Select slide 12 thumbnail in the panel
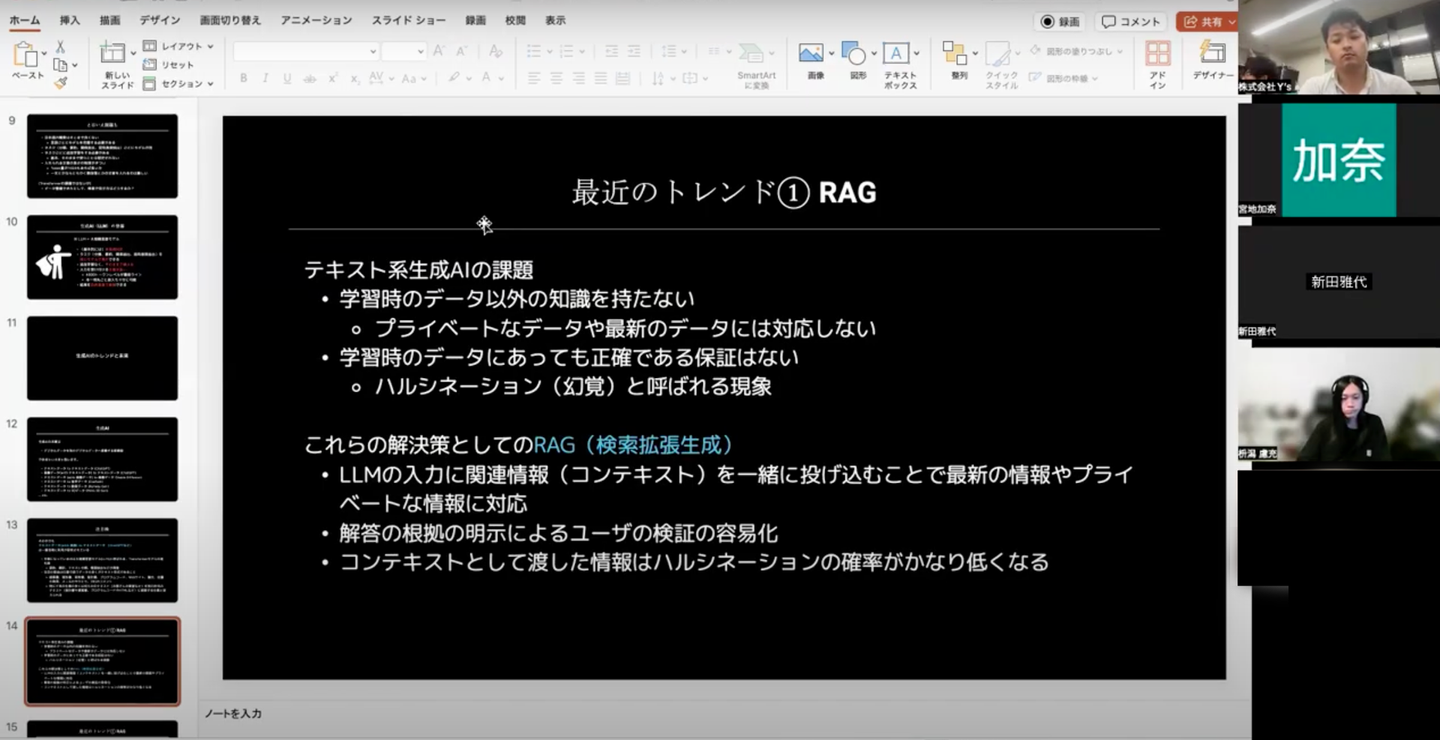Screen dimensions: 1440x740 102,459
